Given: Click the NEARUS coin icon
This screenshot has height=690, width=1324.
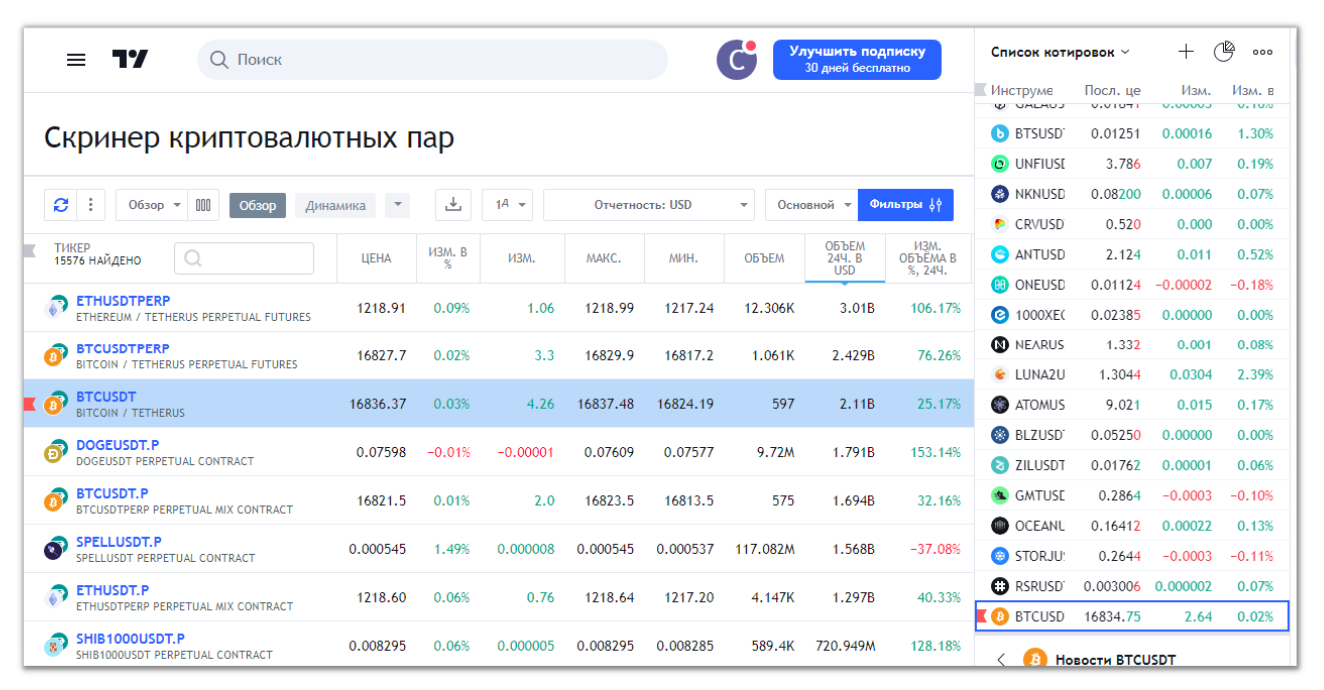Looking at the screenshot, I should (x=1000, y=344).
